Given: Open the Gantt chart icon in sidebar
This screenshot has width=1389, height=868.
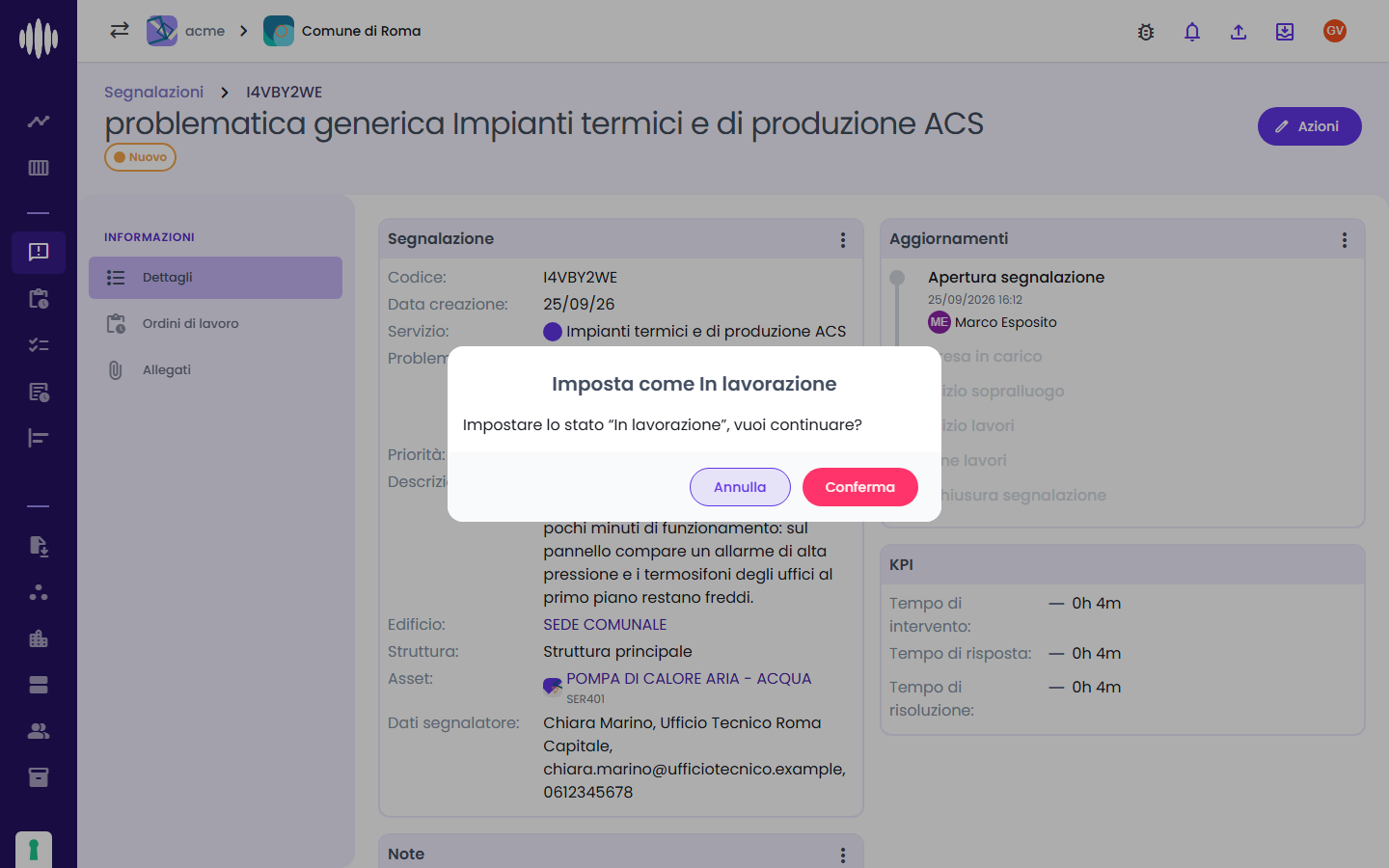Looking at the screenshot, I should 39,438.
